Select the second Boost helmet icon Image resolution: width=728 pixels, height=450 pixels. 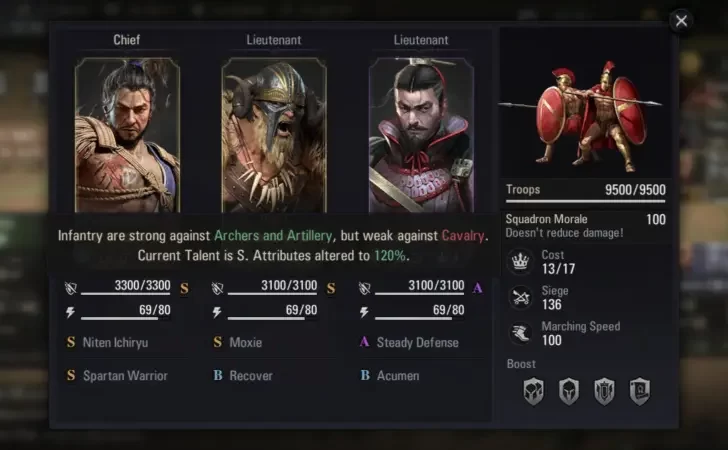pyautogui.click(x=569, y=391)
